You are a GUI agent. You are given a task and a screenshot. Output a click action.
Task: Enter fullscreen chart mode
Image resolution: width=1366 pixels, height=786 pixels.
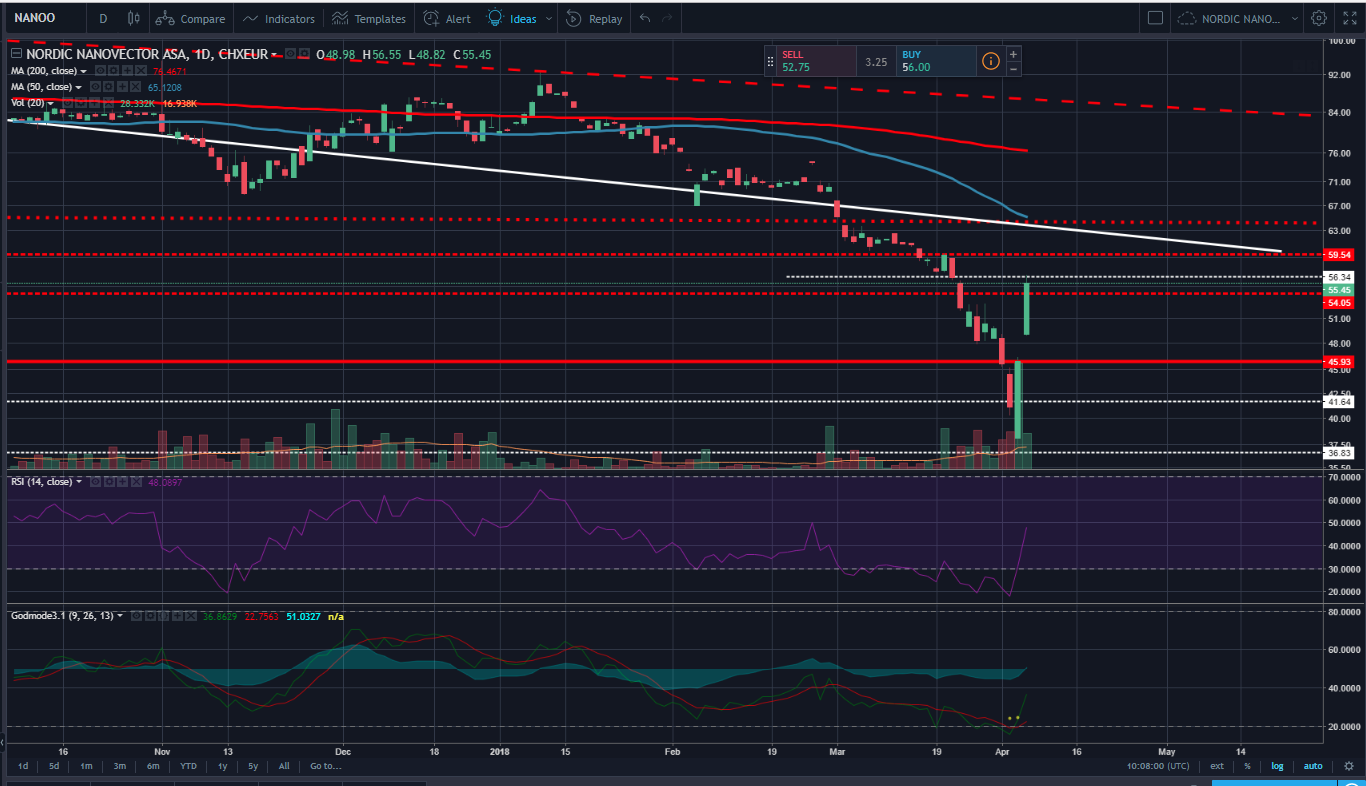click(1349, 18)
